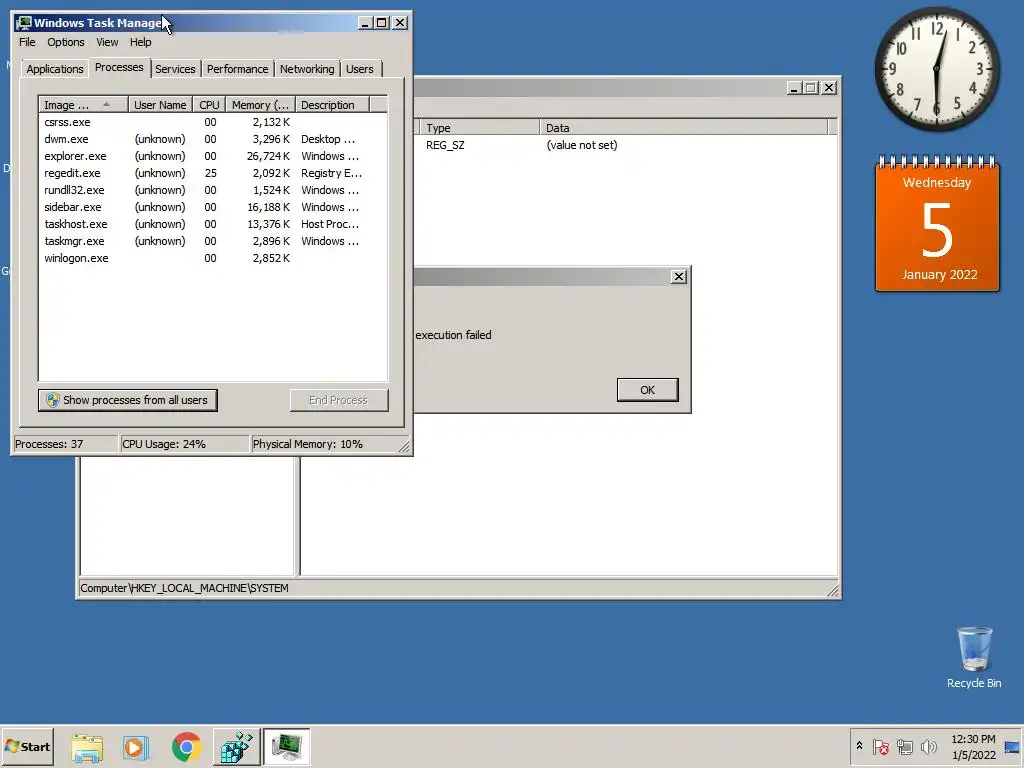Screen dimensions: 1024x768
Task: Click the Host Proc... description cell
Action: 330,224
